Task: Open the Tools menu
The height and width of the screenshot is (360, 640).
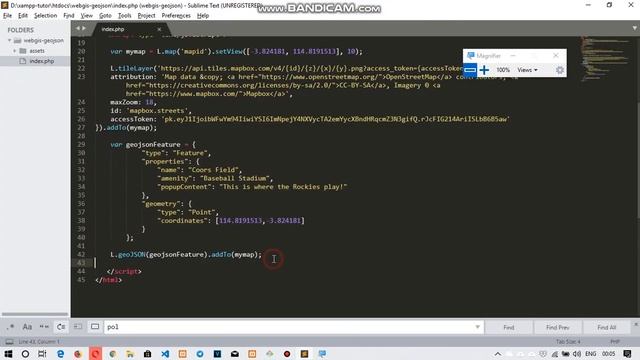Action: coord(124,16)
